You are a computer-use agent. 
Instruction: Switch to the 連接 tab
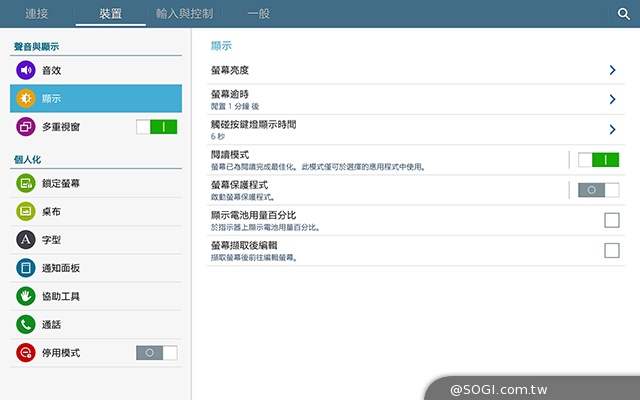(38, 14)
